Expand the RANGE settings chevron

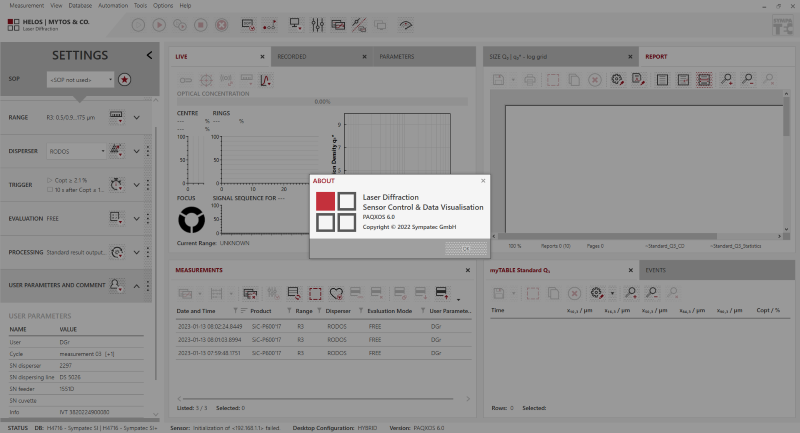click(x=137, y=117)
